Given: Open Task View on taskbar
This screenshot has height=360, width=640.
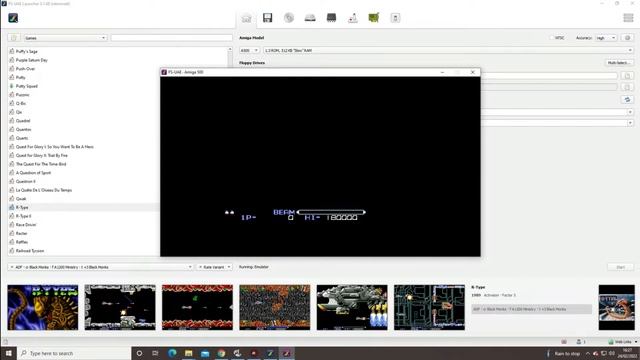Looking at the screenshot, I should [x=156, y=353].
